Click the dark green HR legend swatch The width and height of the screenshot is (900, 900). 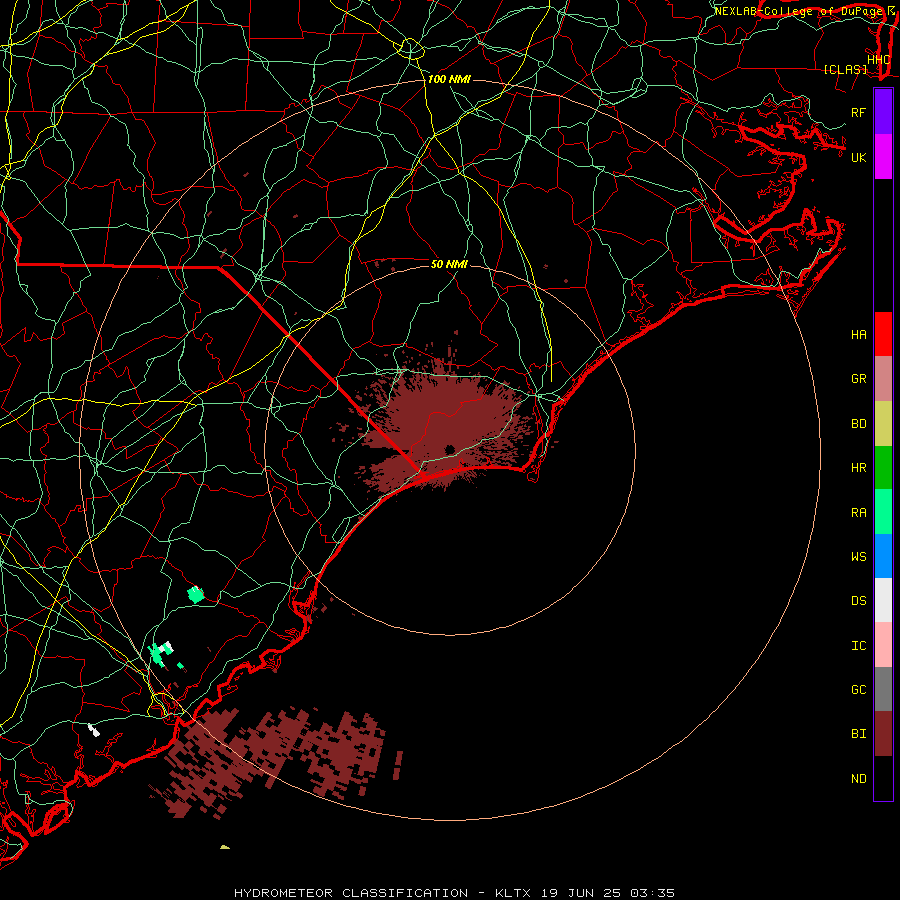pyautogui.click(x=883, y=468)
